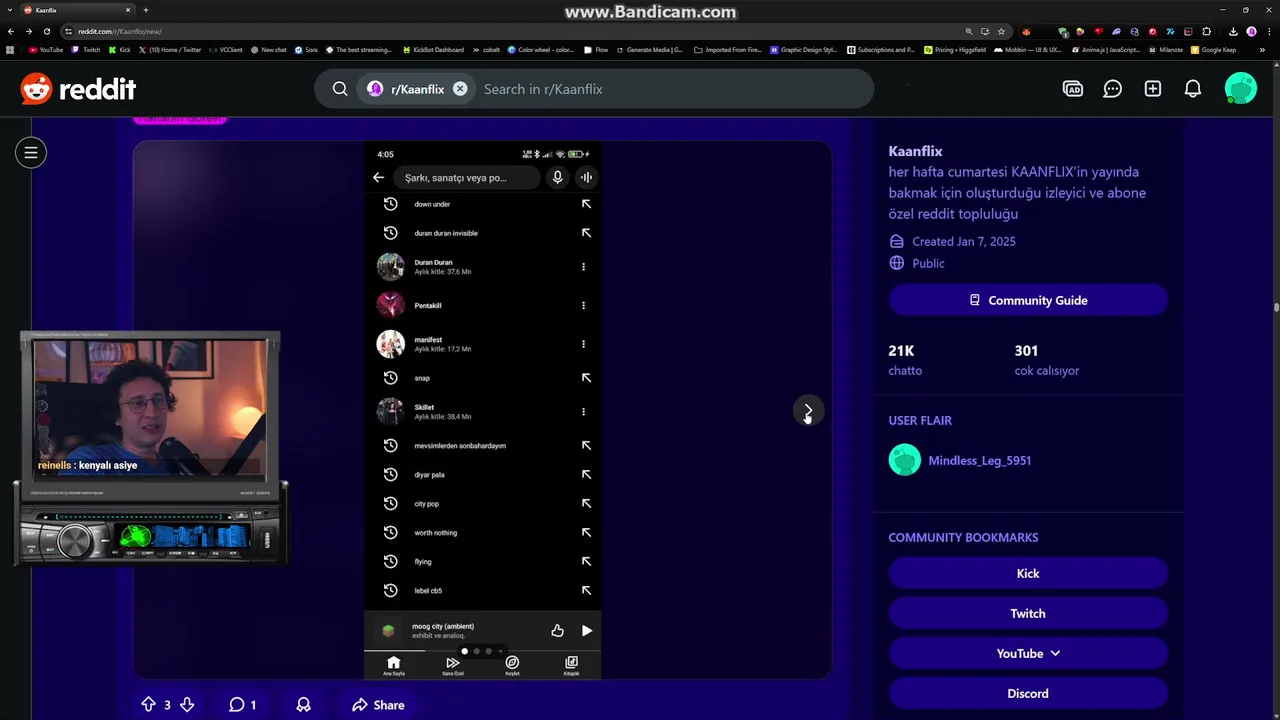Click the Keşfet explore icon
The height and width of the screenshot is (720, 1280).
512,665
